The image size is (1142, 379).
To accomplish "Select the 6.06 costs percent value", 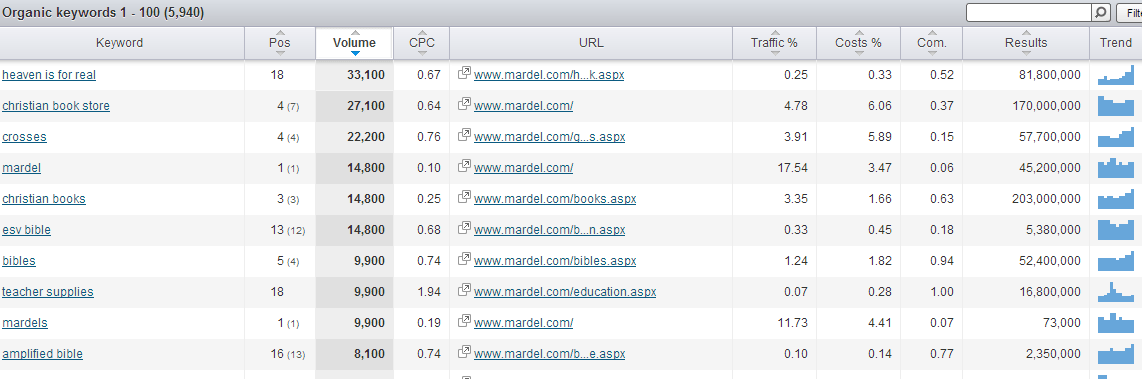I will [x=880, y=106].
